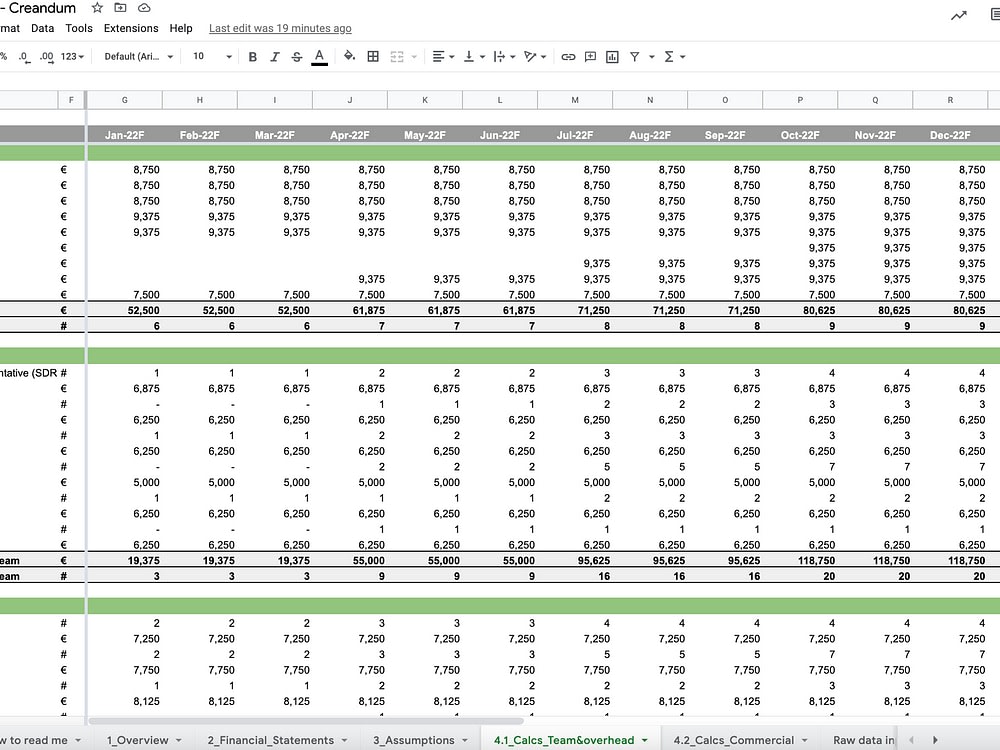Image resolution: width=1000 pixels, height=750 pixels.
Task: Decrease decimal places
Action: [x=24, y=57]
